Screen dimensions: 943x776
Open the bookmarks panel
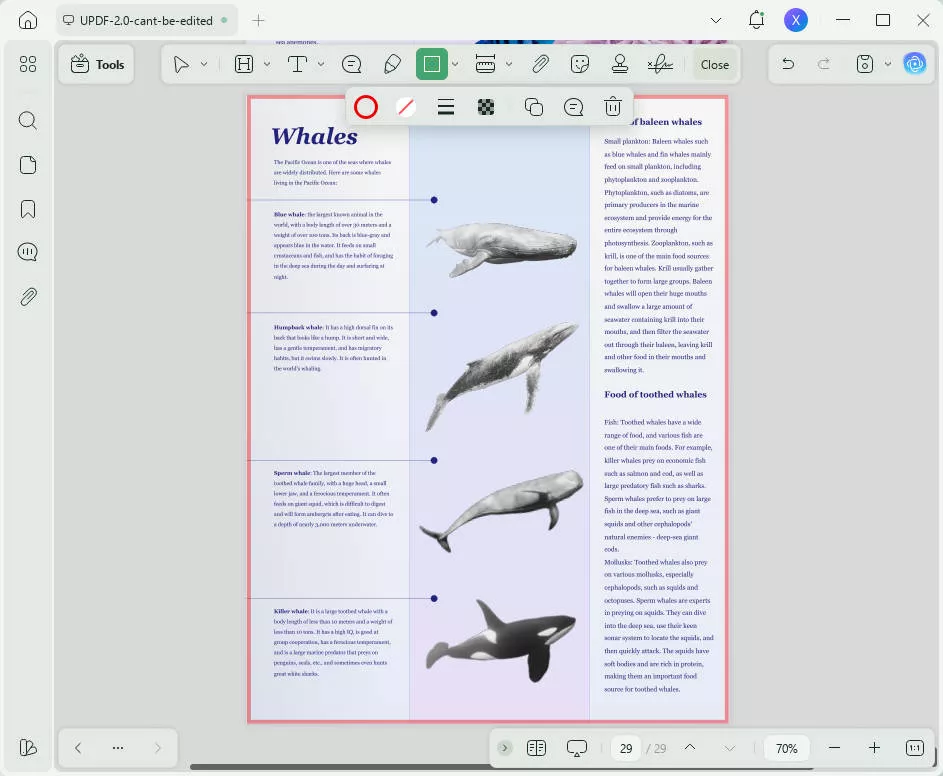[x=28, y=208]
